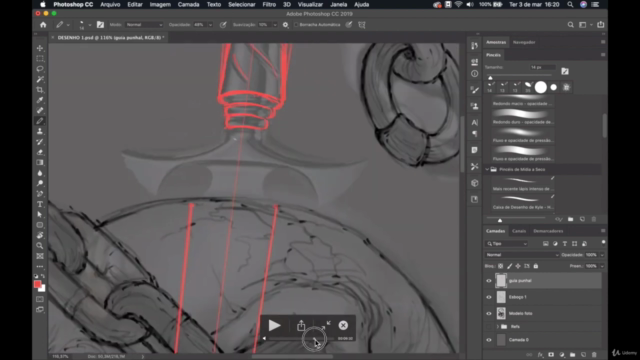Open brush settings panel from options bar
This screenshot has width=640, height=360.
(100, 25)
